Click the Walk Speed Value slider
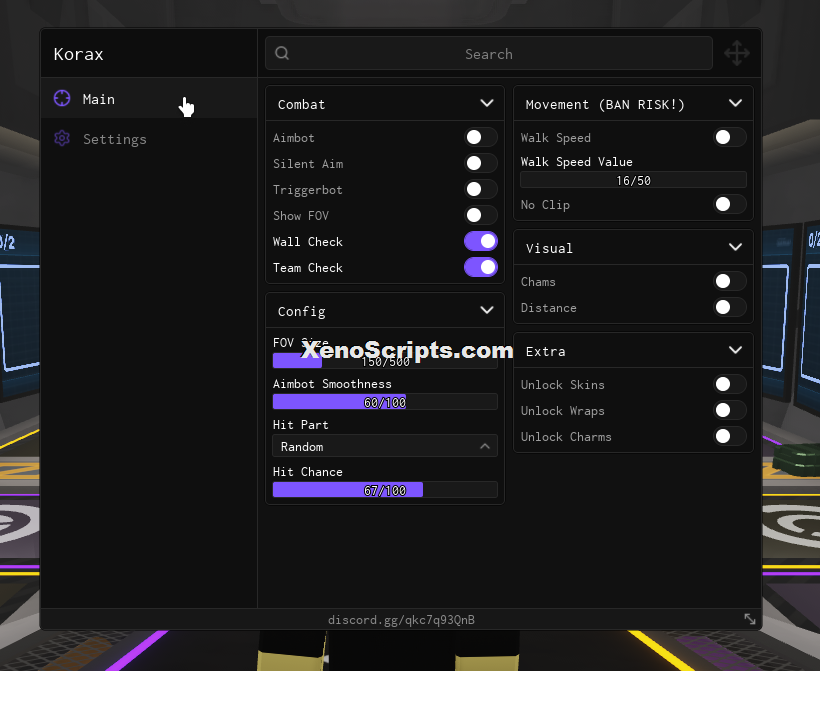 point(633,180)
